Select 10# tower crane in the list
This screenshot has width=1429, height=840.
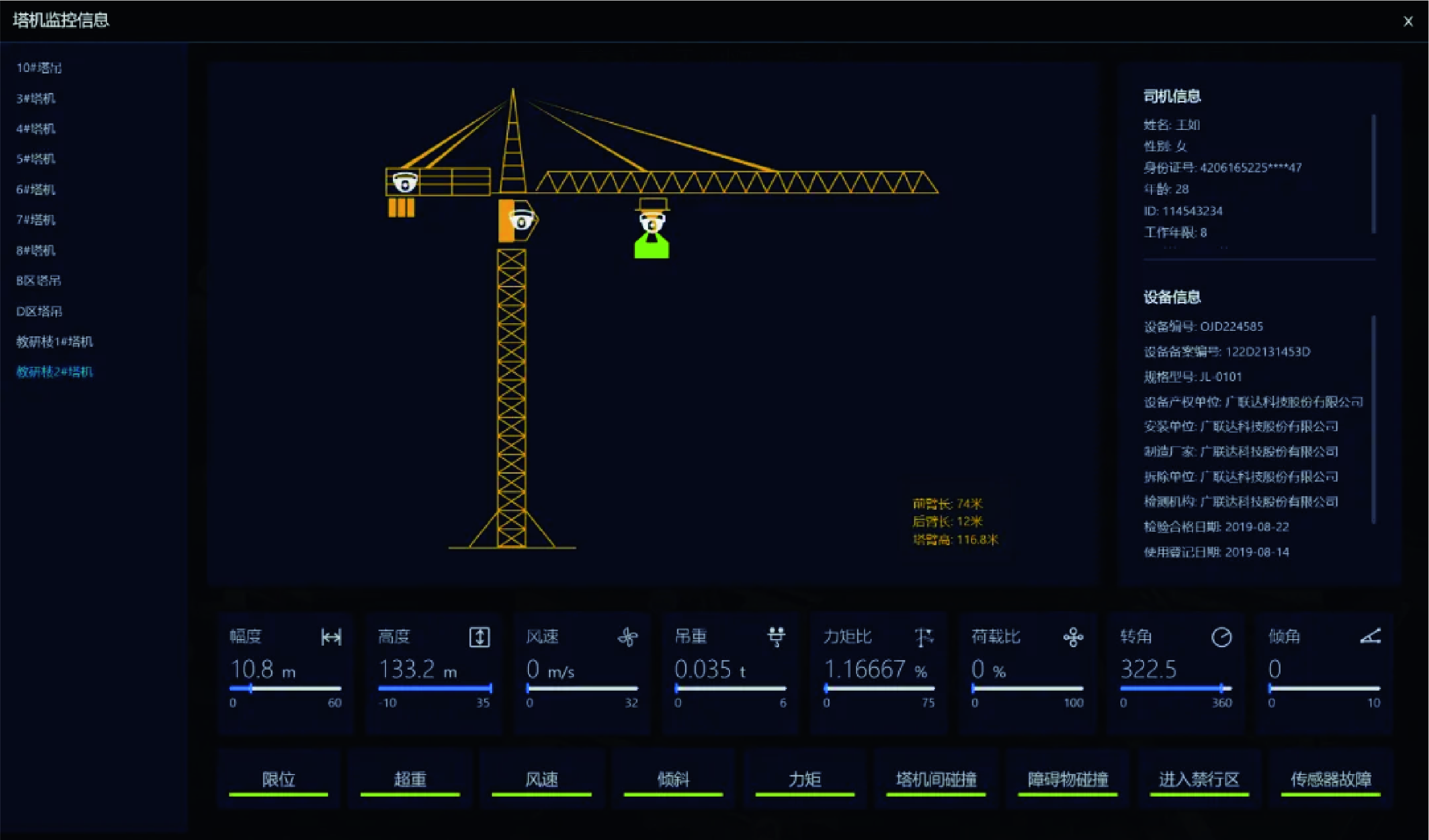[x=39, y=68]
